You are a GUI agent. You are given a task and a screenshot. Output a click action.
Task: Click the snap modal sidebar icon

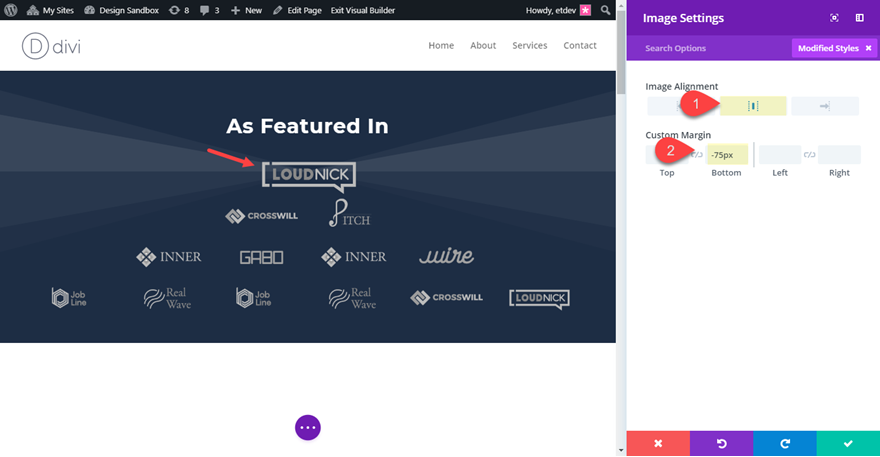pos(859,18)
